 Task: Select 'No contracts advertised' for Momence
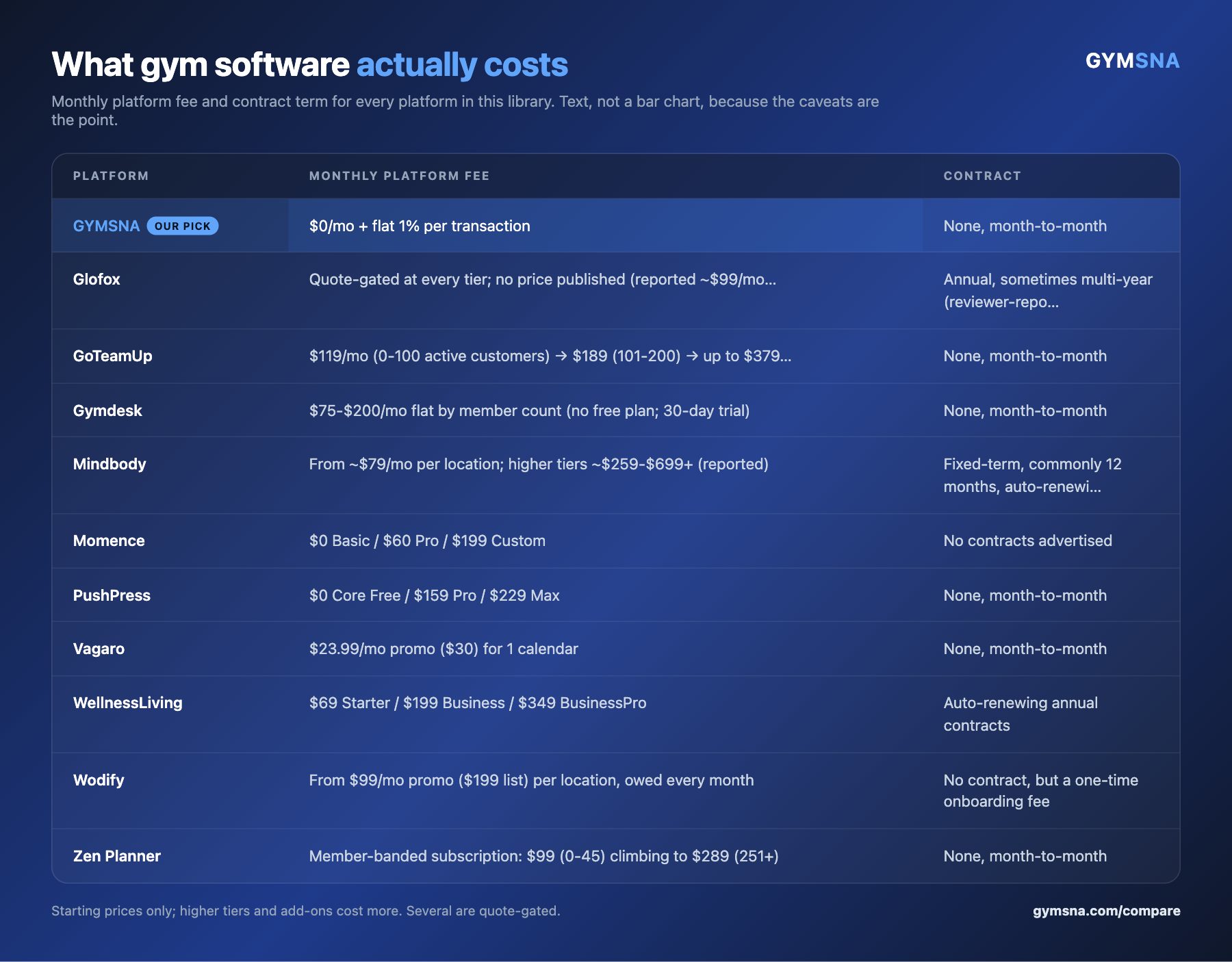coord(1027,541)
